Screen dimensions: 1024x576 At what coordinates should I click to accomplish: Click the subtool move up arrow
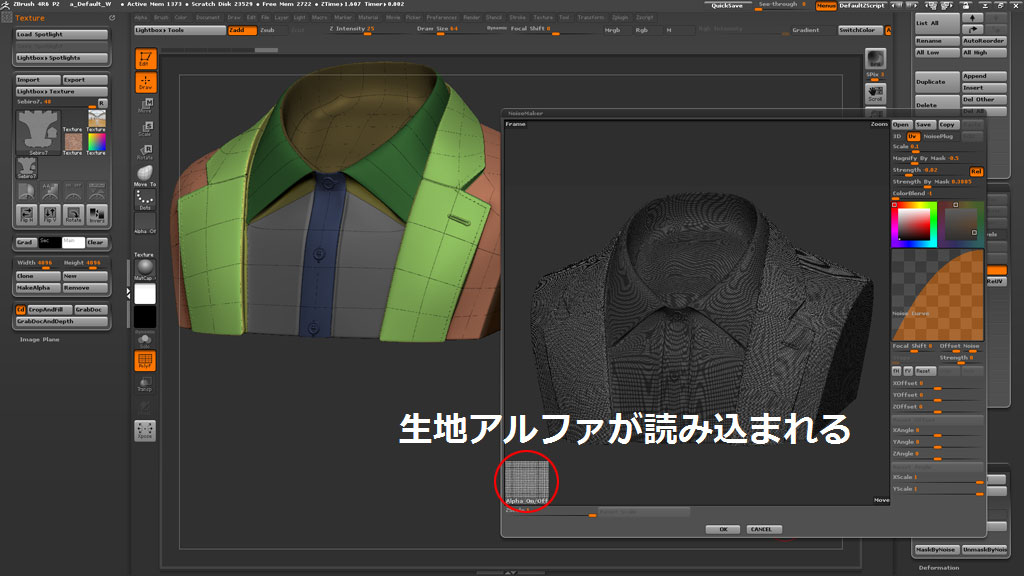[972, 18]
